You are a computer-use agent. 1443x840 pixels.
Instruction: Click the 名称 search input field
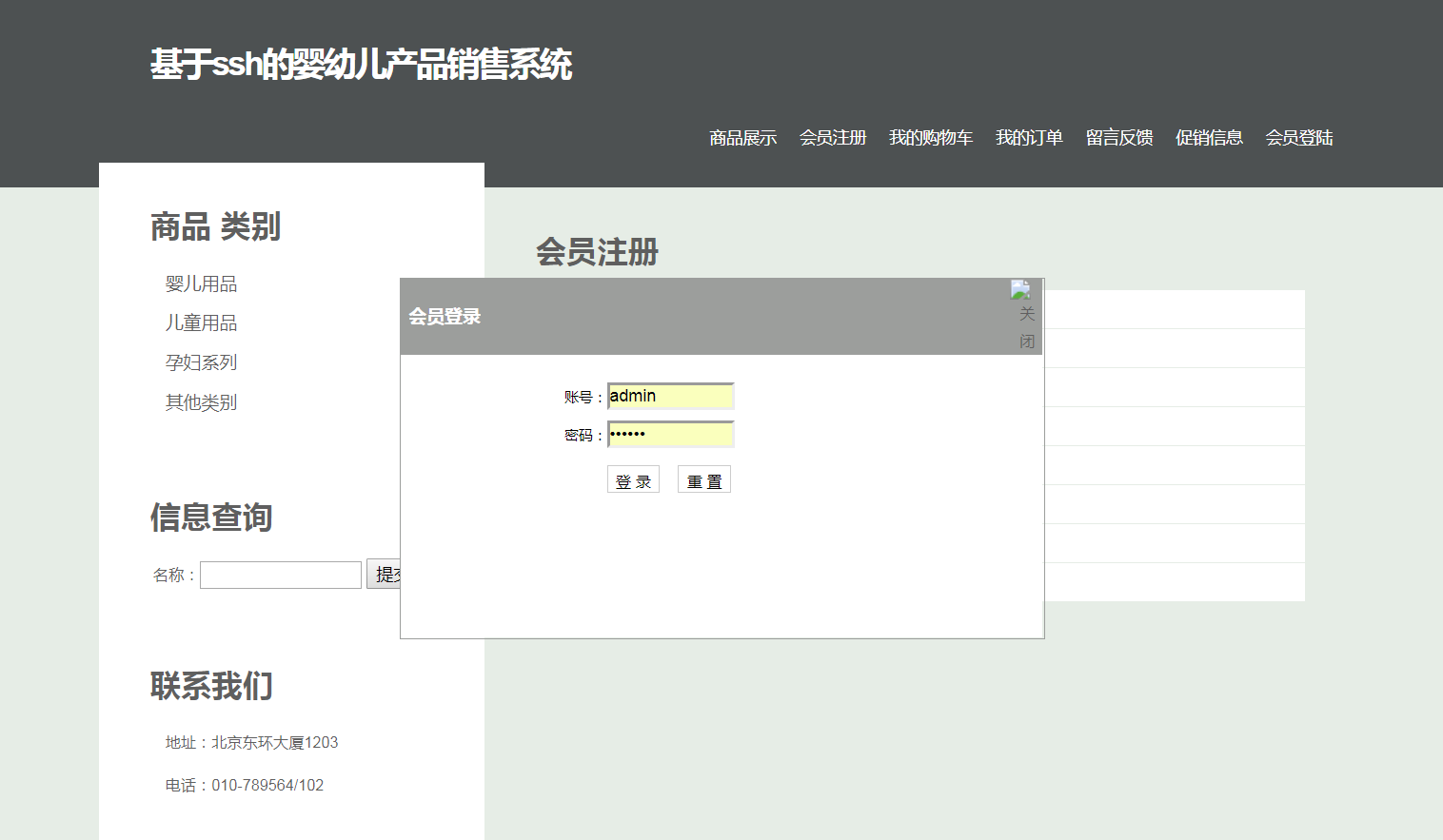281,575
